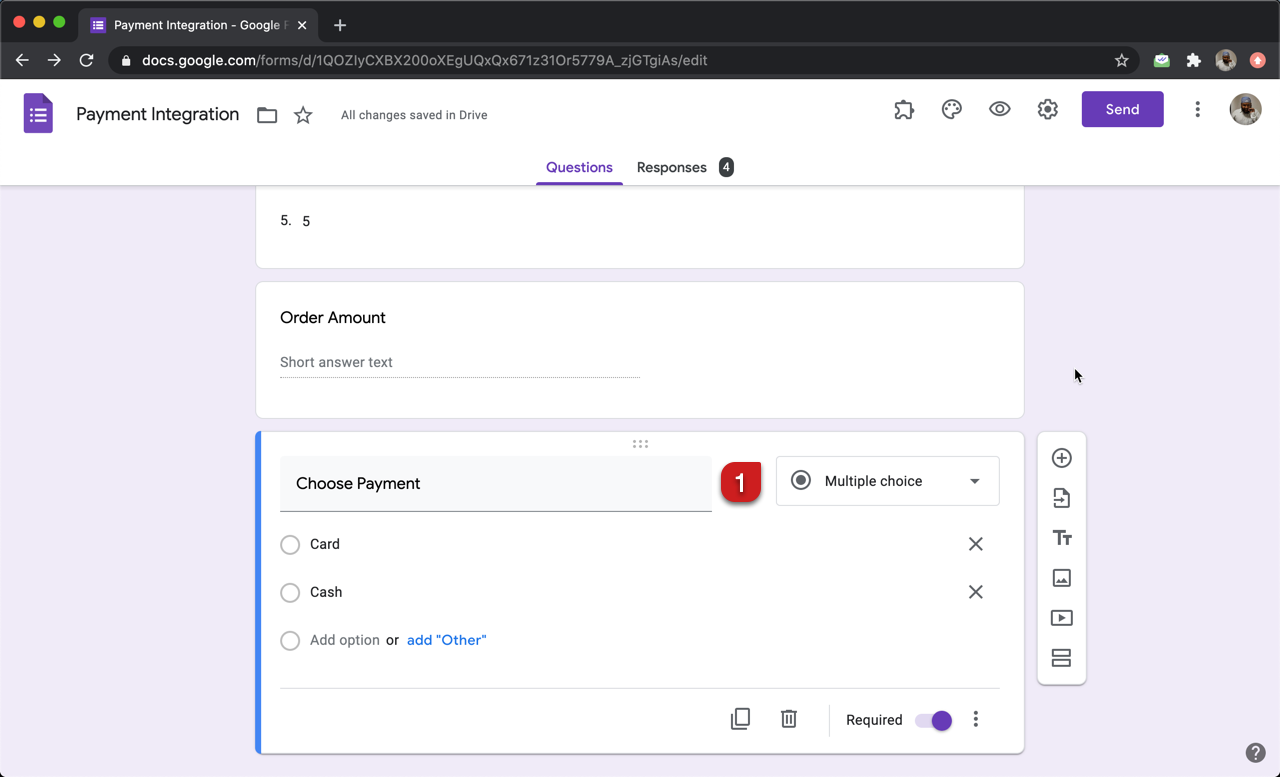Add a new question
Viewport: 1280px width, 777px height.
click(1061, 457)
